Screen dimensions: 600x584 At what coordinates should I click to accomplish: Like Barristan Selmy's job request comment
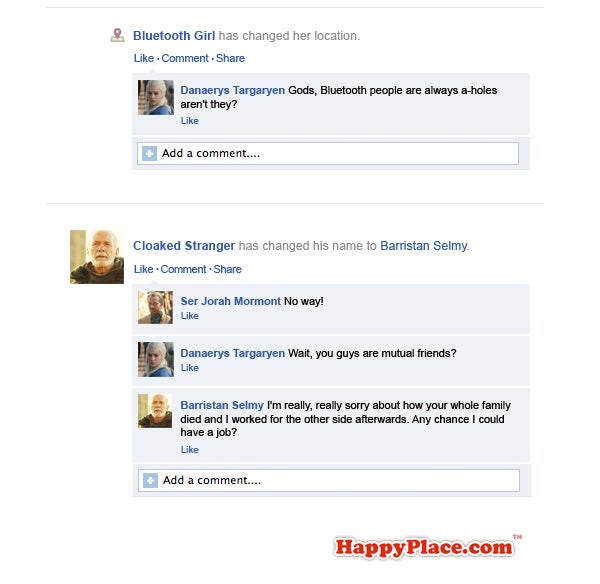(x=190, y=450)
